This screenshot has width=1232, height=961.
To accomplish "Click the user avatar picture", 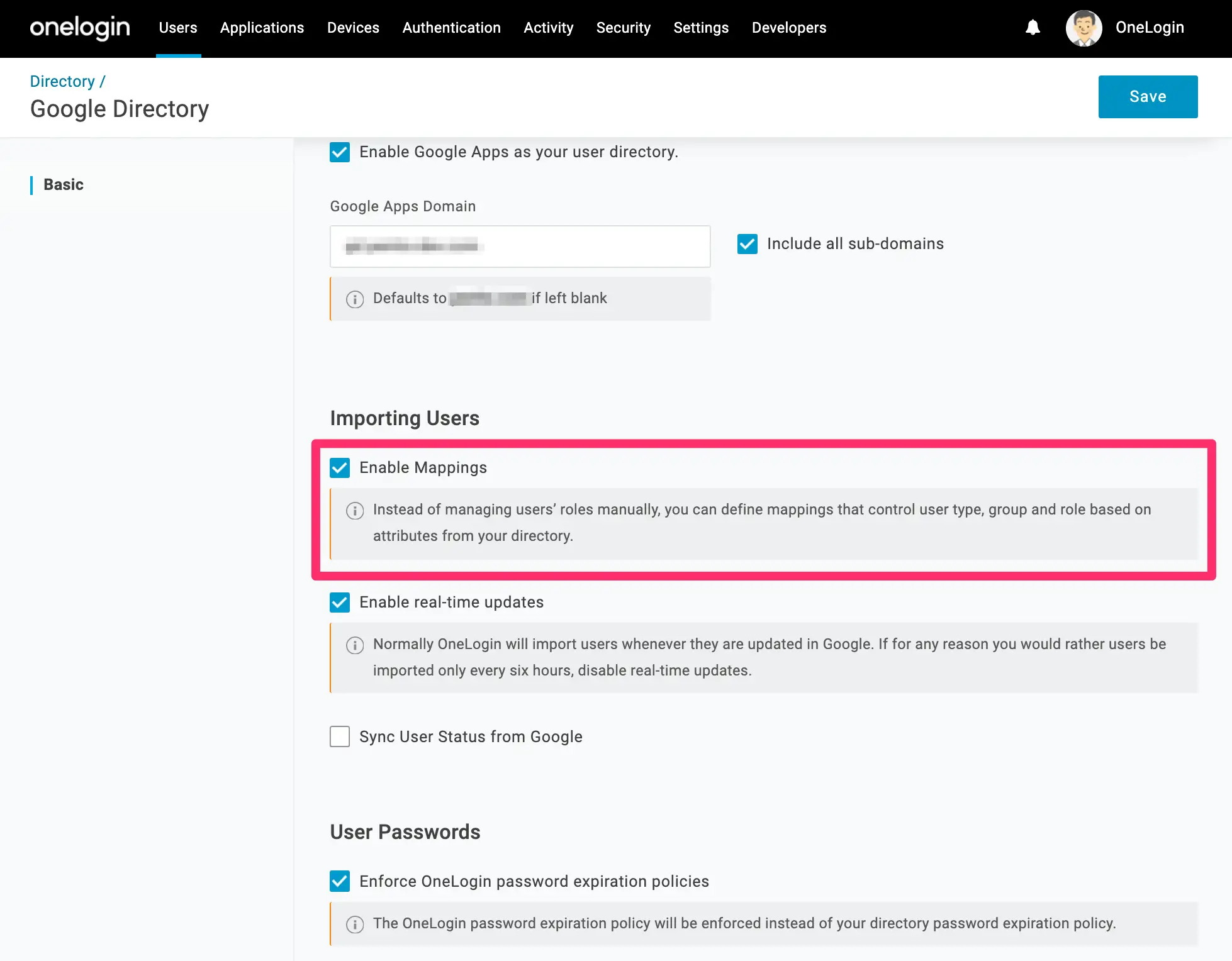I will pyautogui.click(x=1084, y=28).
